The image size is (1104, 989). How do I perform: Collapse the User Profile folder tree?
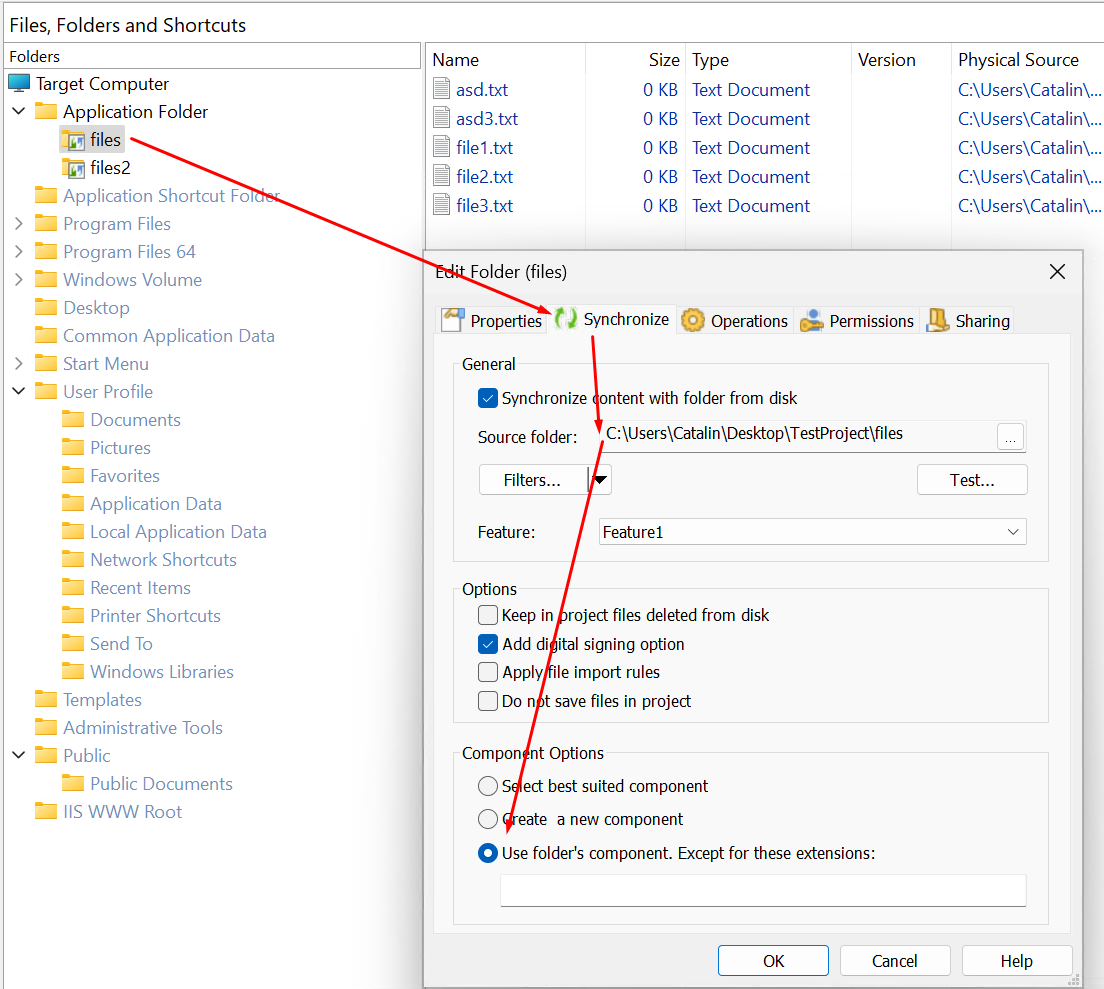pyautogui.click(x=19, y=392)
